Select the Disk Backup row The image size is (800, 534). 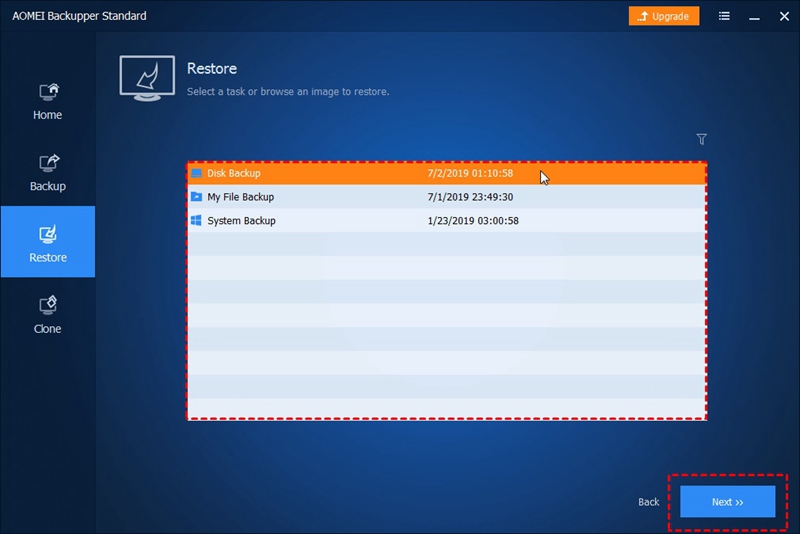click(x=446, y=173)
